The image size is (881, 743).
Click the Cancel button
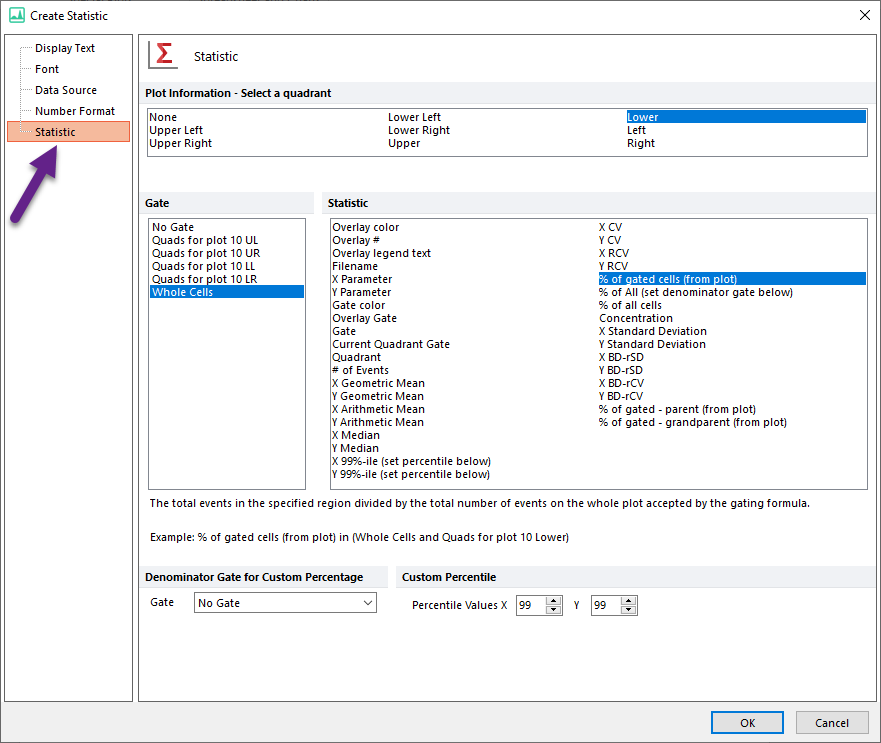[x=832, y=723]
